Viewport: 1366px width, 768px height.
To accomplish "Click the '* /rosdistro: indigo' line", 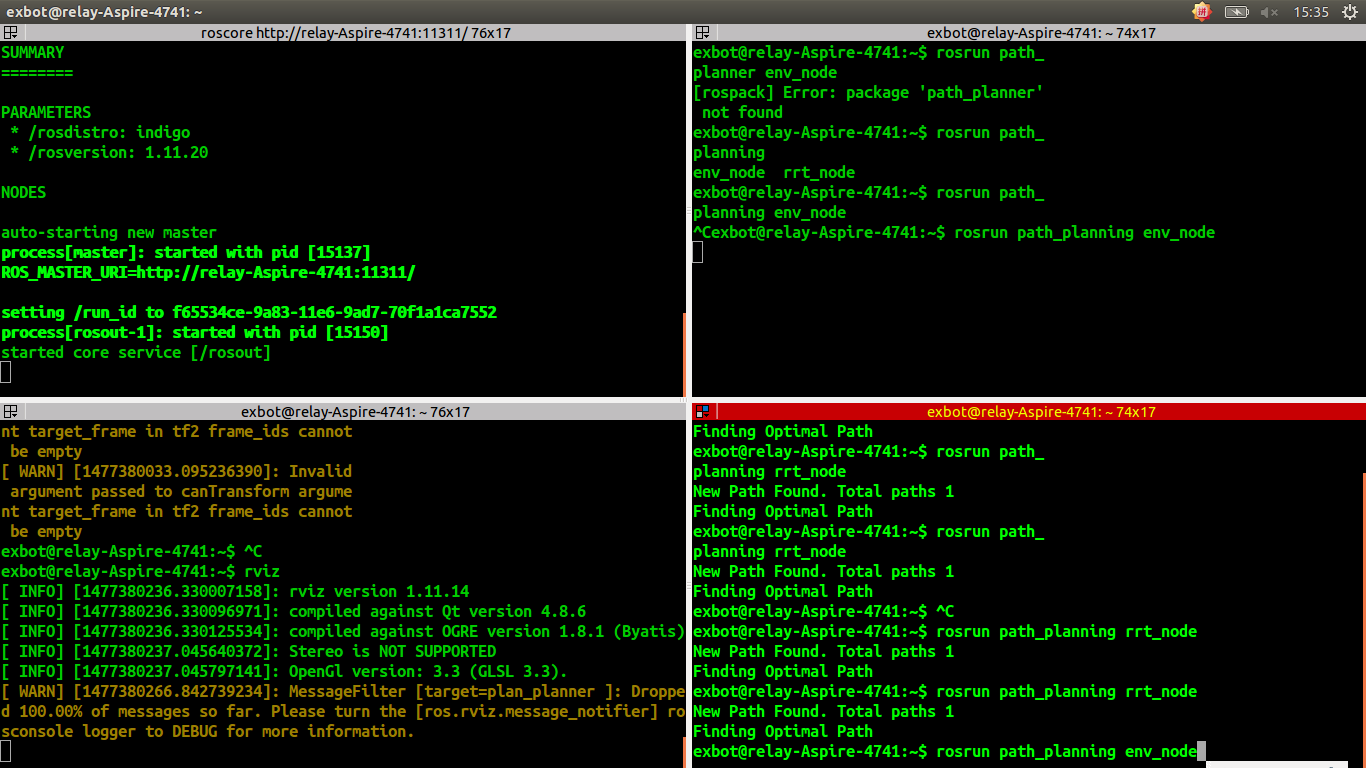I will [100, 132].
